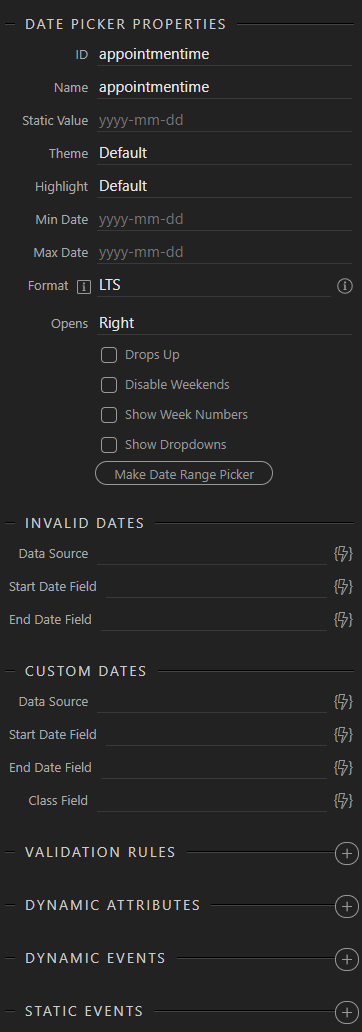
Task: Click lightning icon for Invalid Dates Start Date Field
Action: pyautogui.click(x=343, y=586)
